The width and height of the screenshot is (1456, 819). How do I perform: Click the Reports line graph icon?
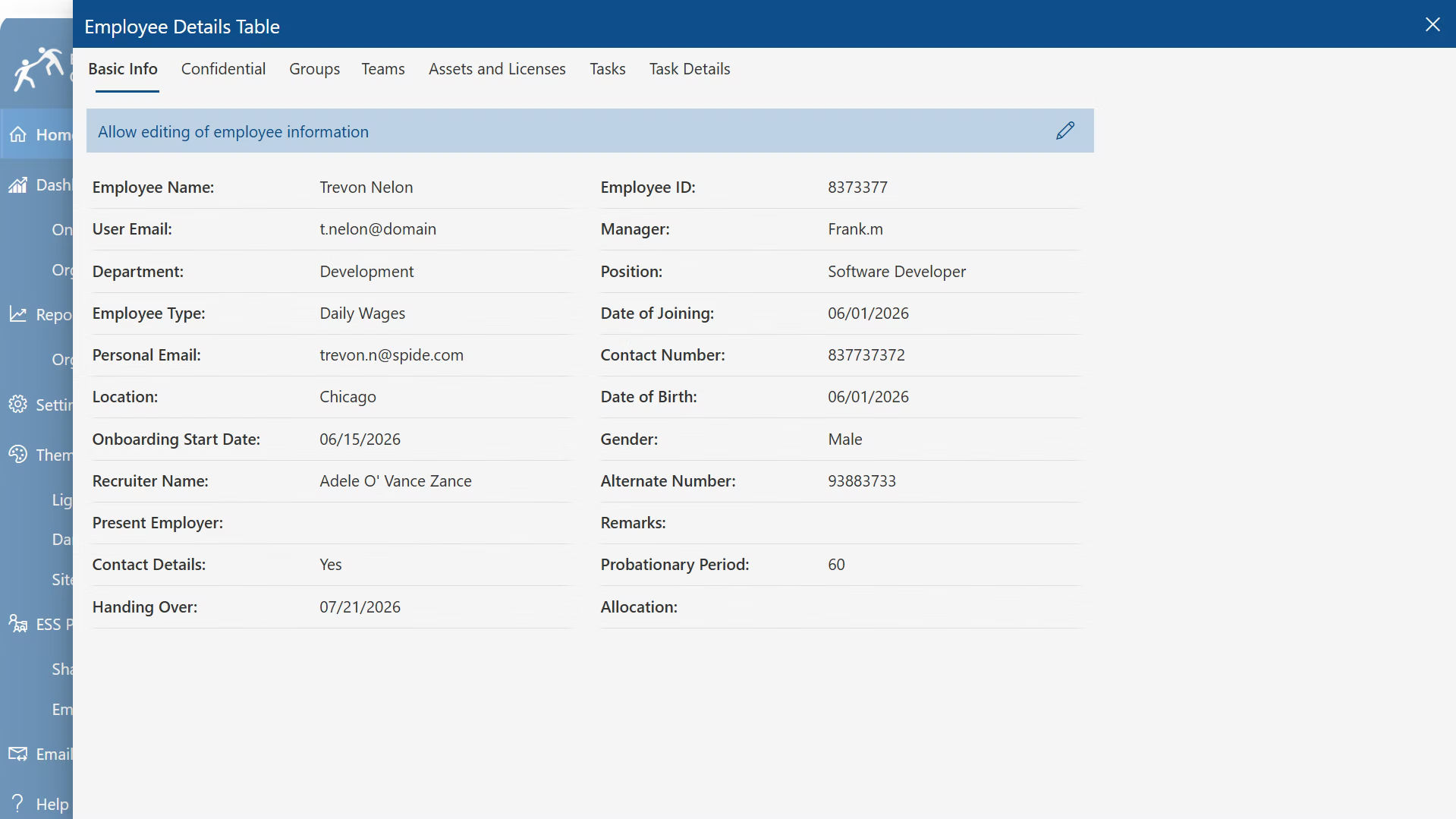coord(18,313)
